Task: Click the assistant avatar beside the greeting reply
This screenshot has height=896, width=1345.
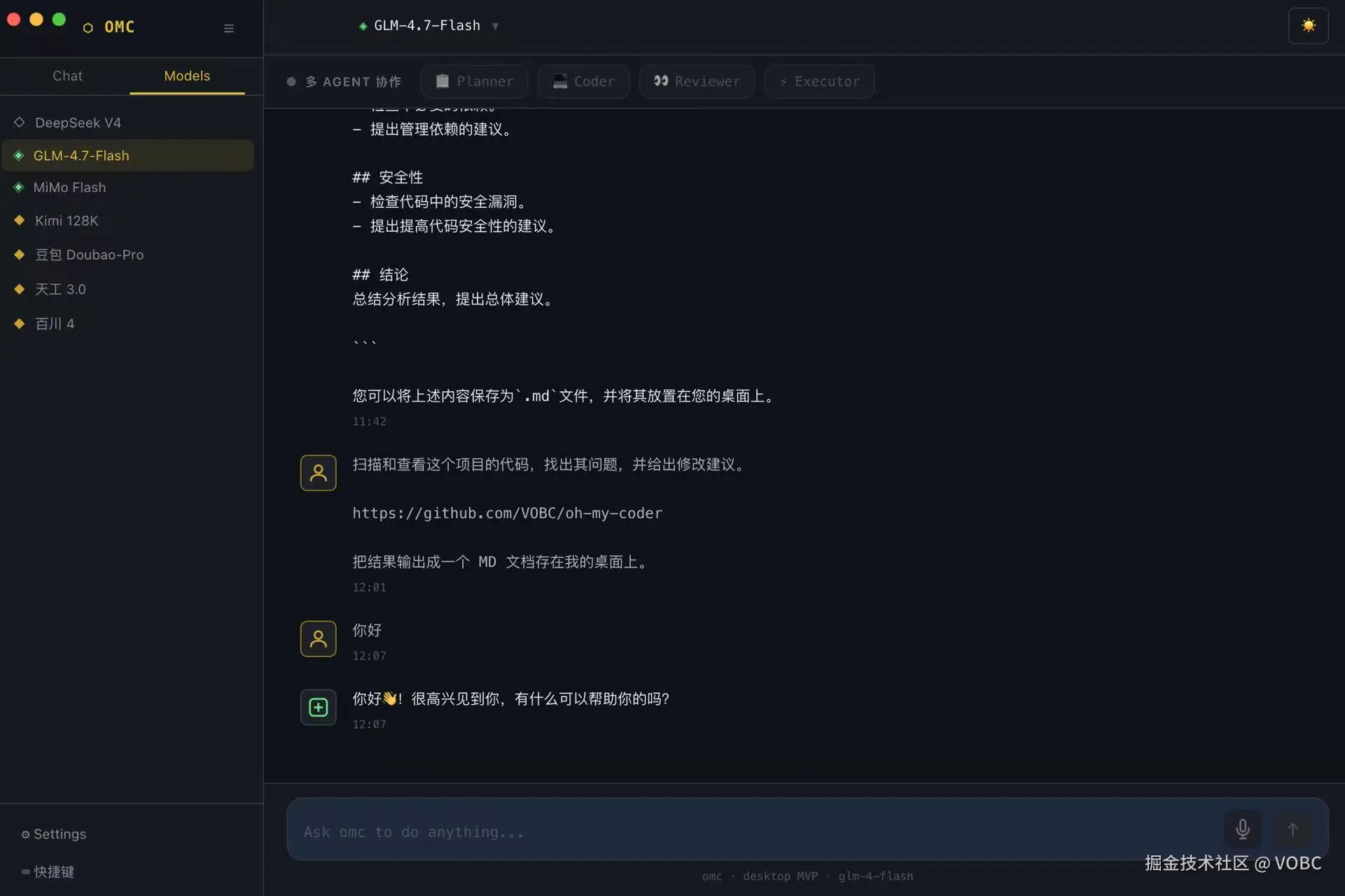Action: (319, 708)
